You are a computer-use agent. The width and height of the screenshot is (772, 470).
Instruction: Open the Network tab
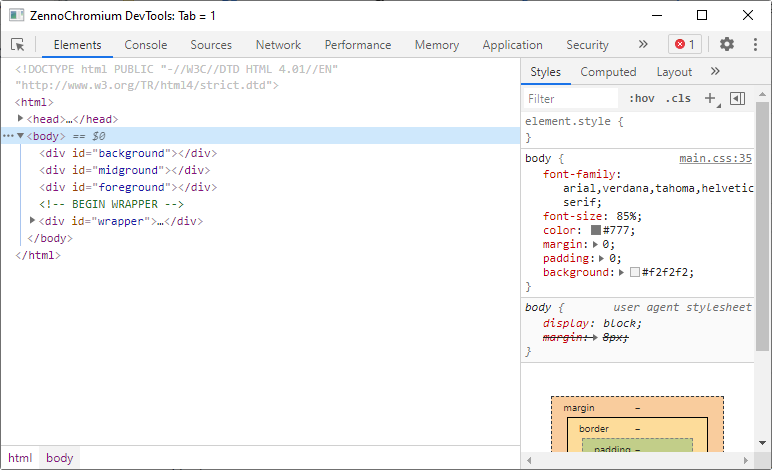[x=278, y=45]
